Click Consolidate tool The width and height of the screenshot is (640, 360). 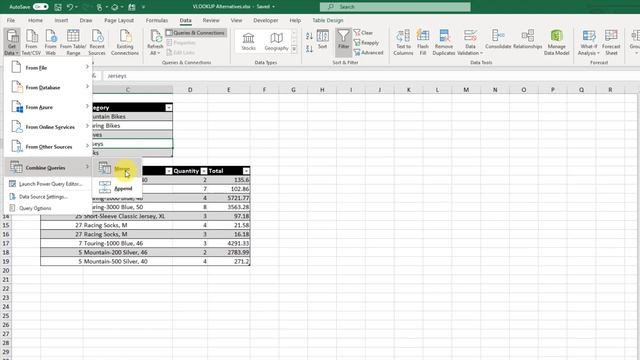pos(498,40)
